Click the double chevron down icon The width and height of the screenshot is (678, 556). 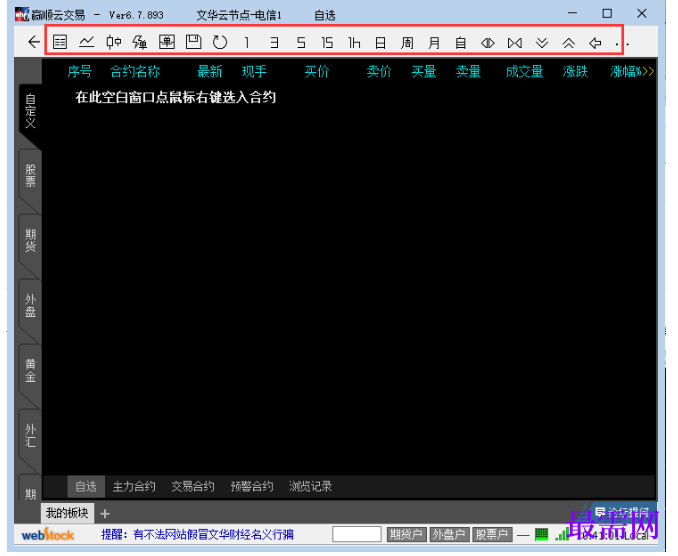click(x=542, y=43)
